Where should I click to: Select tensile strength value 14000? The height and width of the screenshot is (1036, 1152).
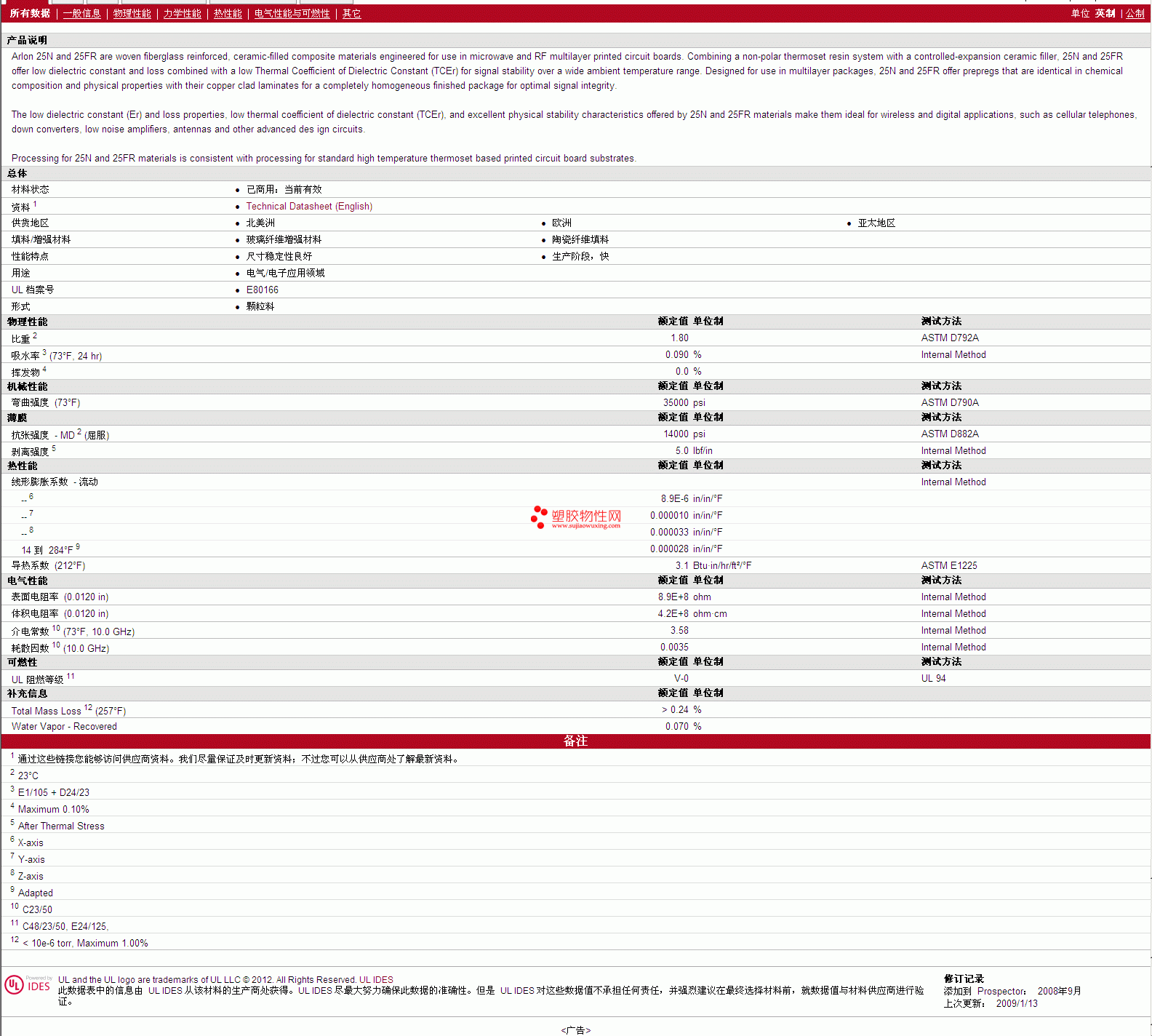coord(676,434)
